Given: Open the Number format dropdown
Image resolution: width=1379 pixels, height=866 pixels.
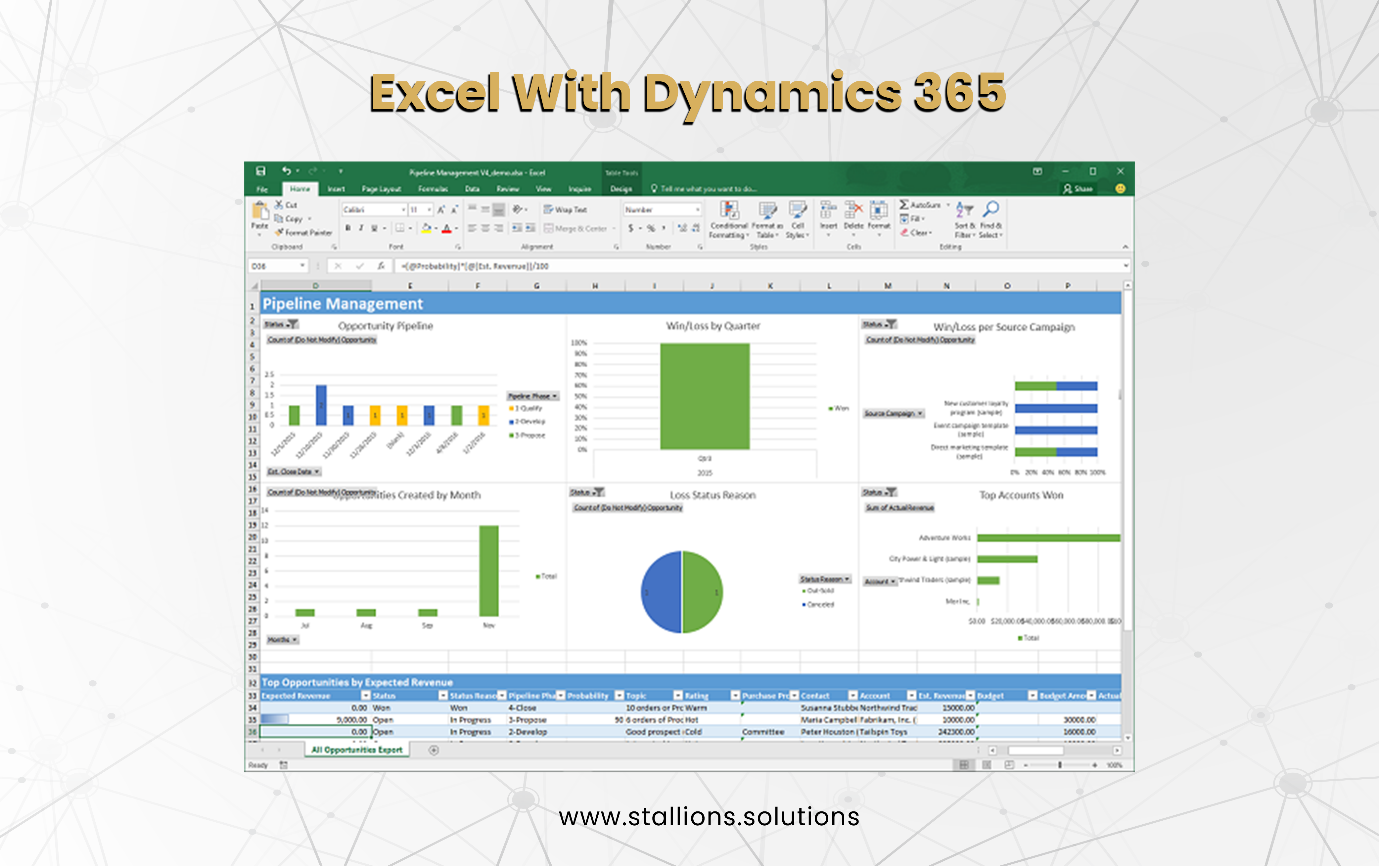Looking at the screenshot, I should 698,210.
